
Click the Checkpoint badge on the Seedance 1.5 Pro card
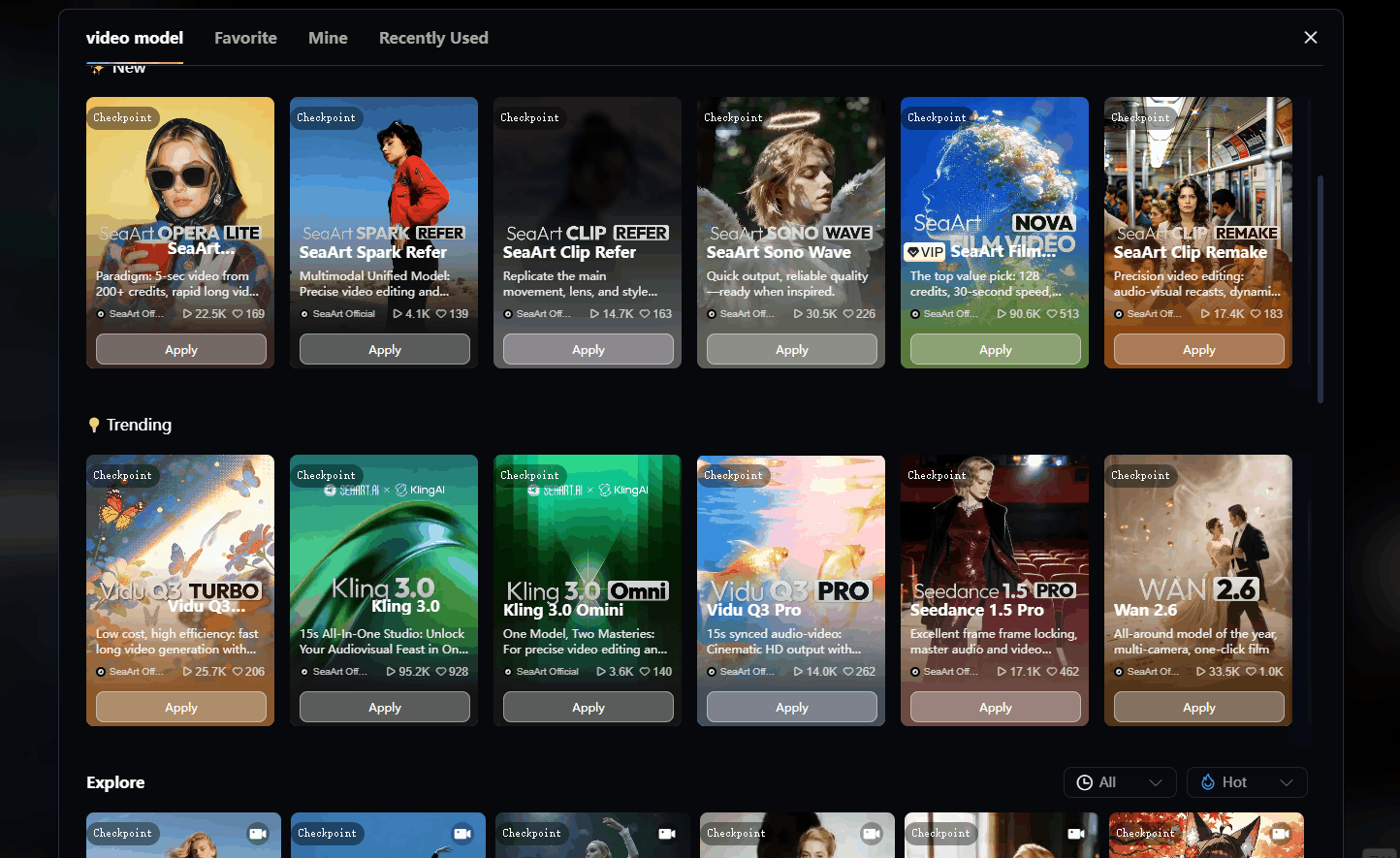(937, 475)
